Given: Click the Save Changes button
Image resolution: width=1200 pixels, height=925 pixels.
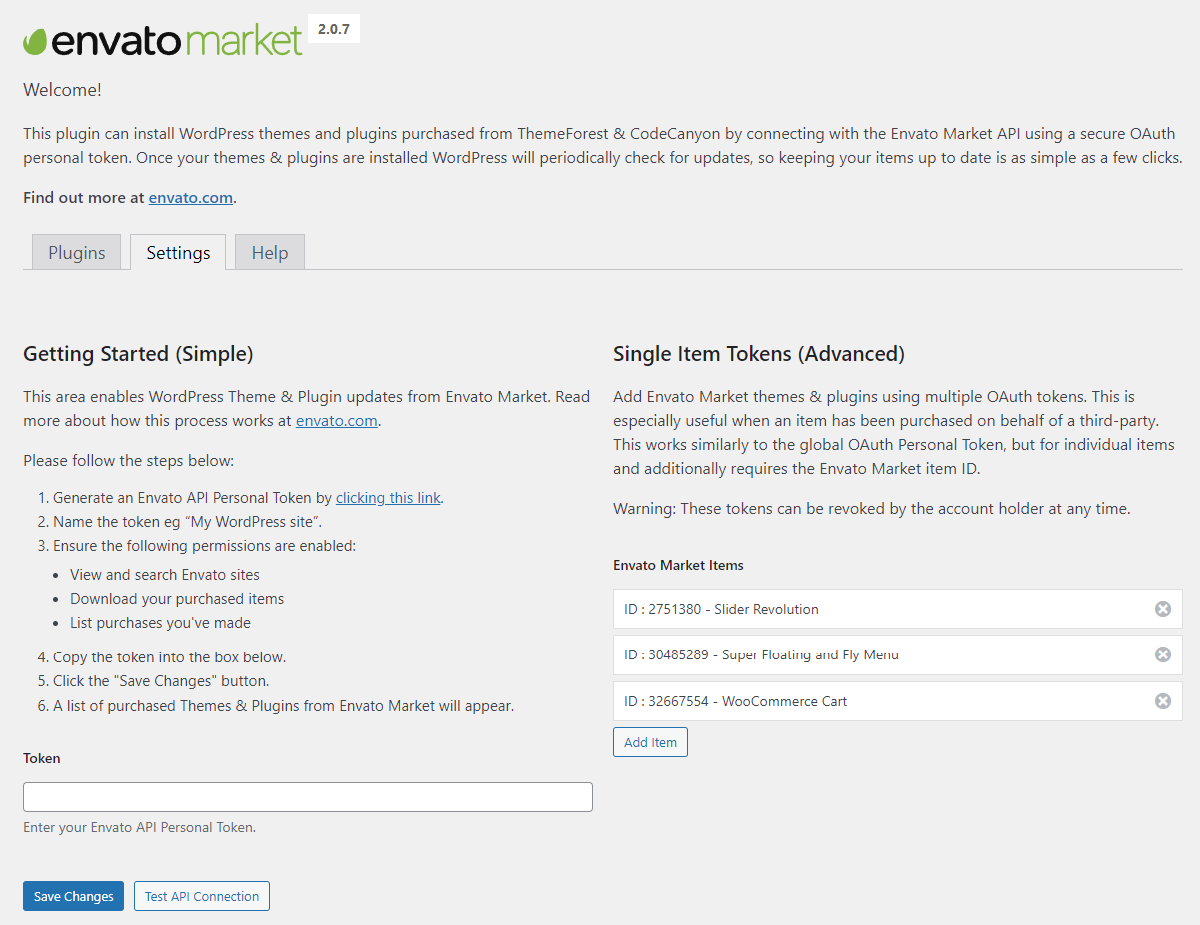Looking at the screenshot, I should pyautogui.click(x=74, y=896).
